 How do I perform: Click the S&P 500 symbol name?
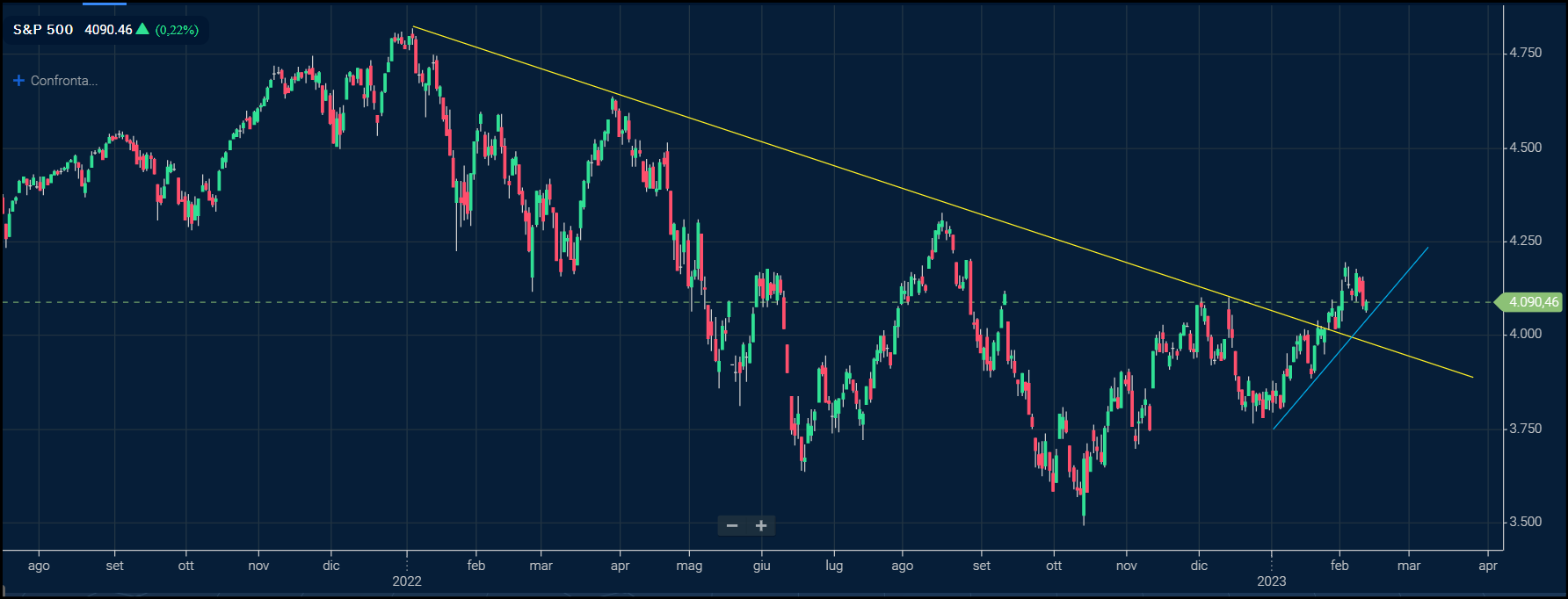click(43, 30)
